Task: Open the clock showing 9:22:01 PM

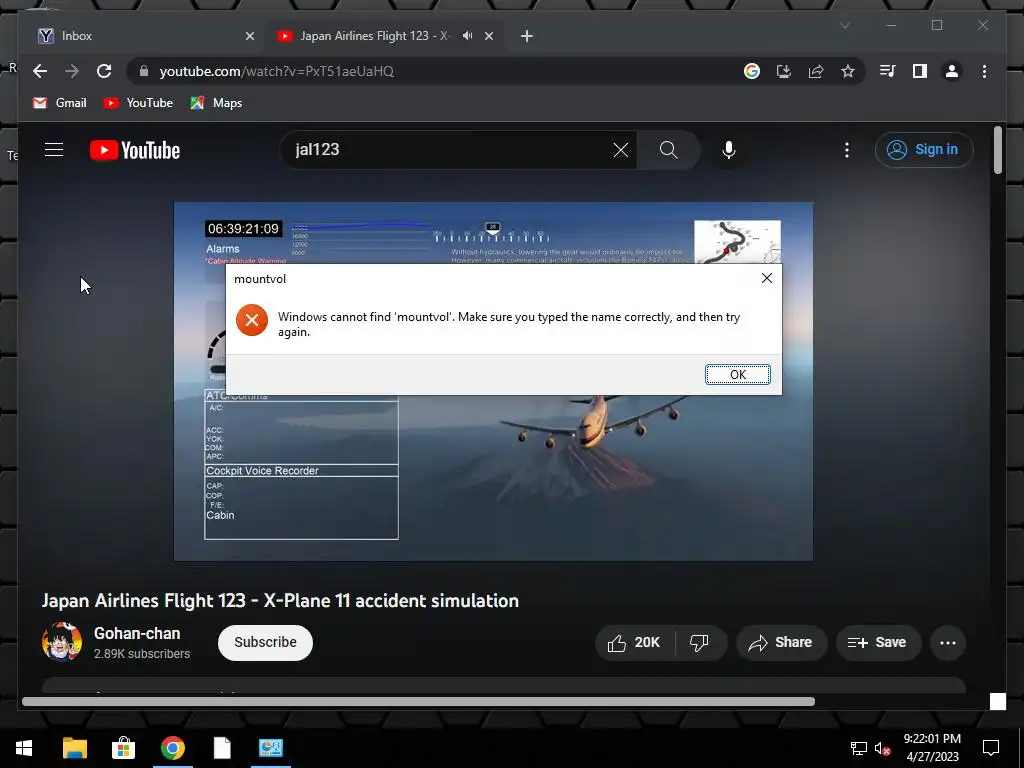Action: tap(932, 748)
